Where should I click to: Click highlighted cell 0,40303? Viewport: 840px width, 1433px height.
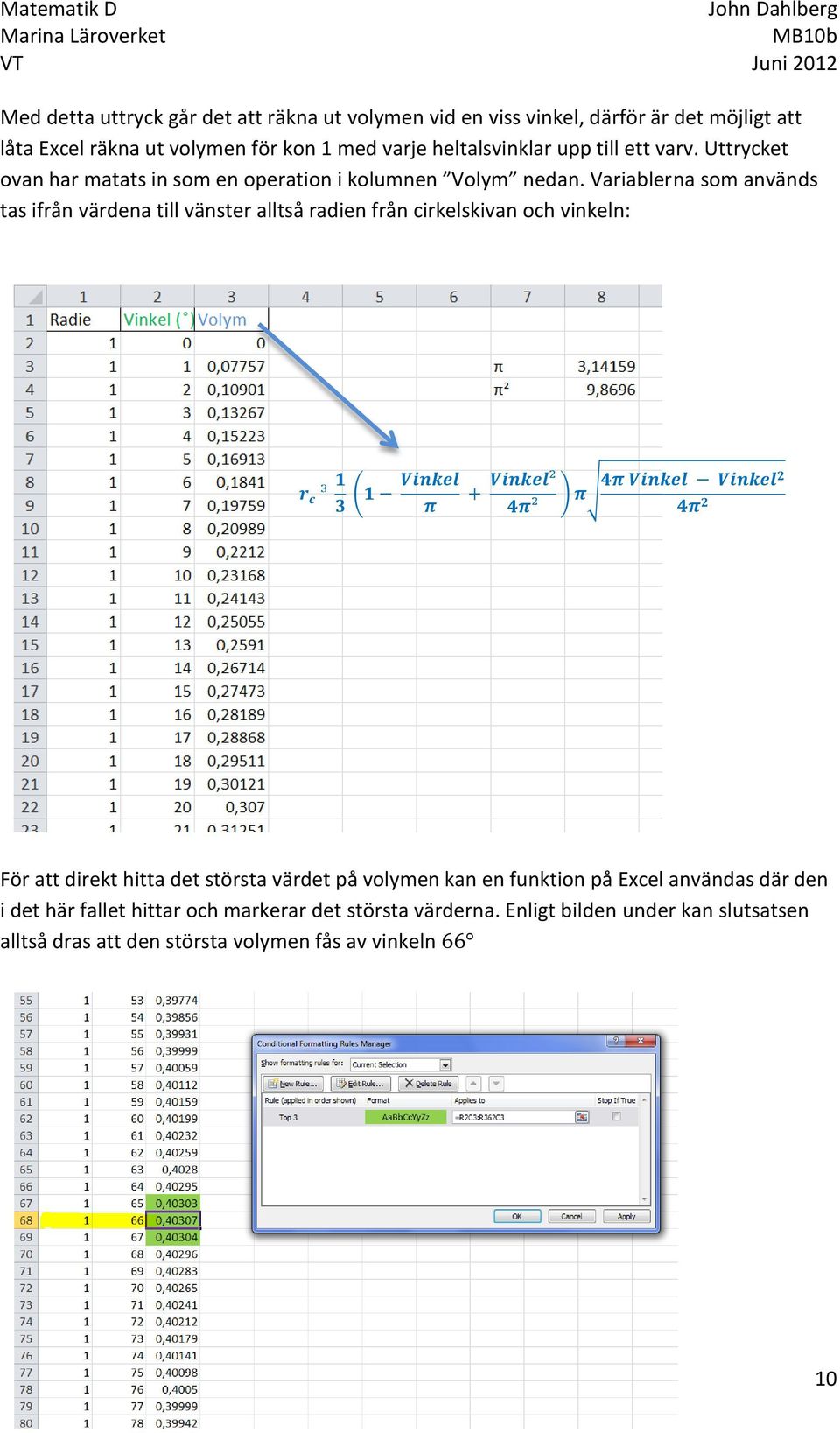pos(175,1204)
